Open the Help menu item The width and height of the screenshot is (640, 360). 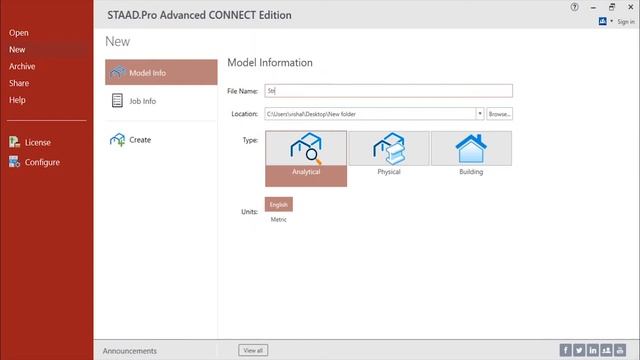click(x=17, y=100)
